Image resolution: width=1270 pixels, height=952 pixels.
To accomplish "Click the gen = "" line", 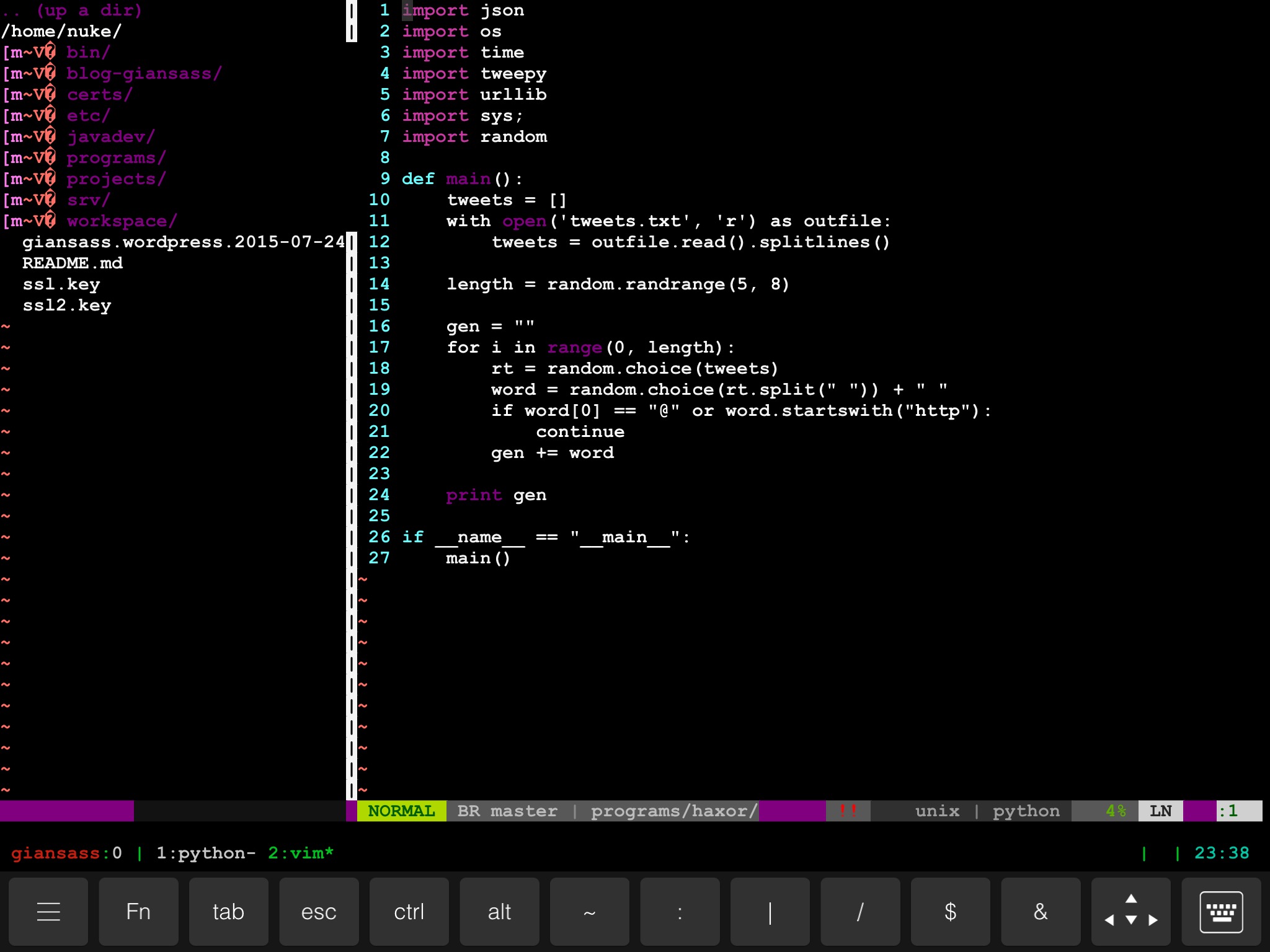I will point(491,327).
